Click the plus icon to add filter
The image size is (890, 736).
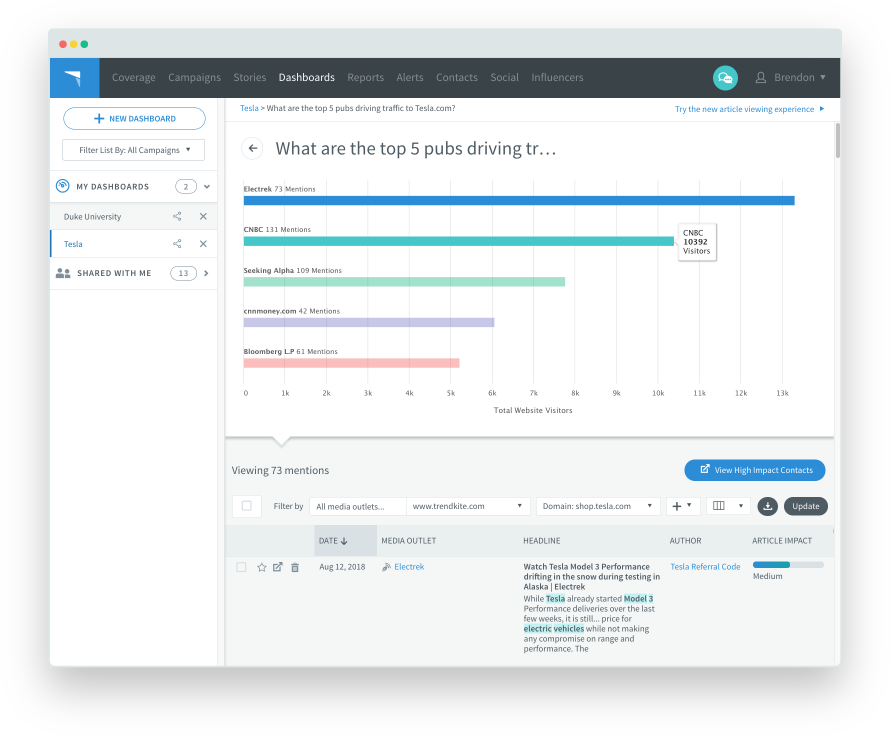click(x=677, y=506)
